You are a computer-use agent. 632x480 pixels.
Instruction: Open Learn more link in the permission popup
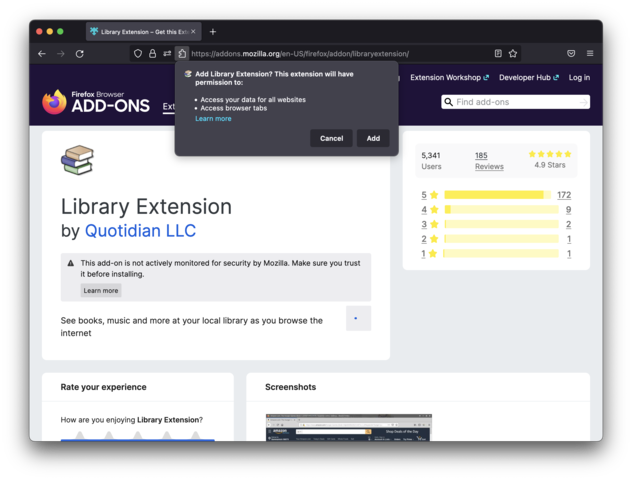pyautogui.click(x=213, y=118)
